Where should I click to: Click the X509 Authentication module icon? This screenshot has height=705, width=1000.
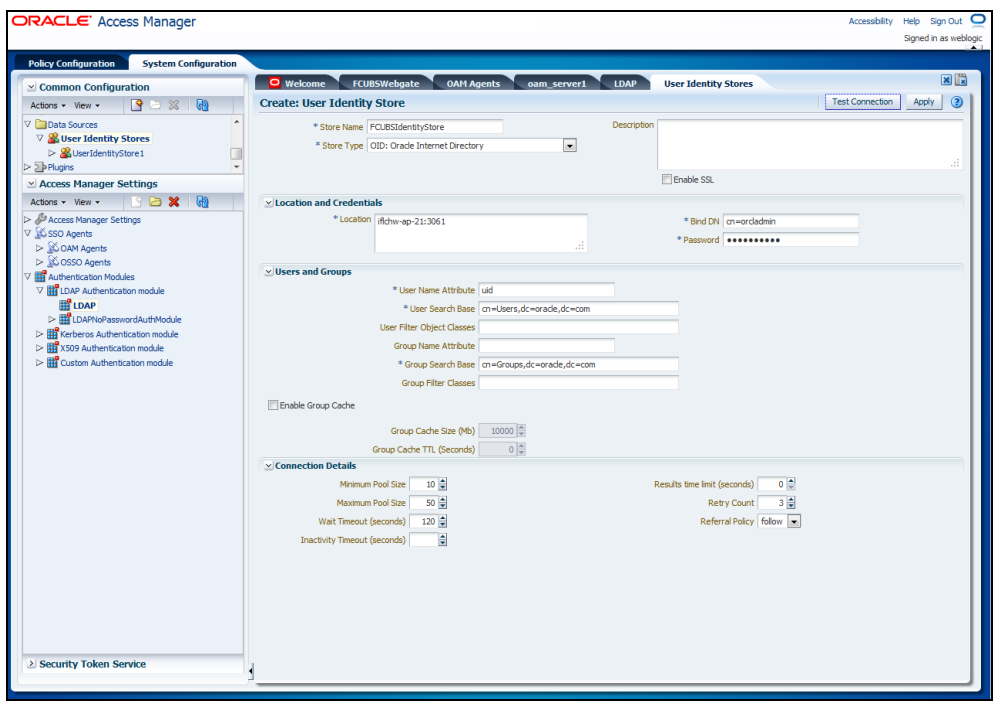click(x=53, y=348)
